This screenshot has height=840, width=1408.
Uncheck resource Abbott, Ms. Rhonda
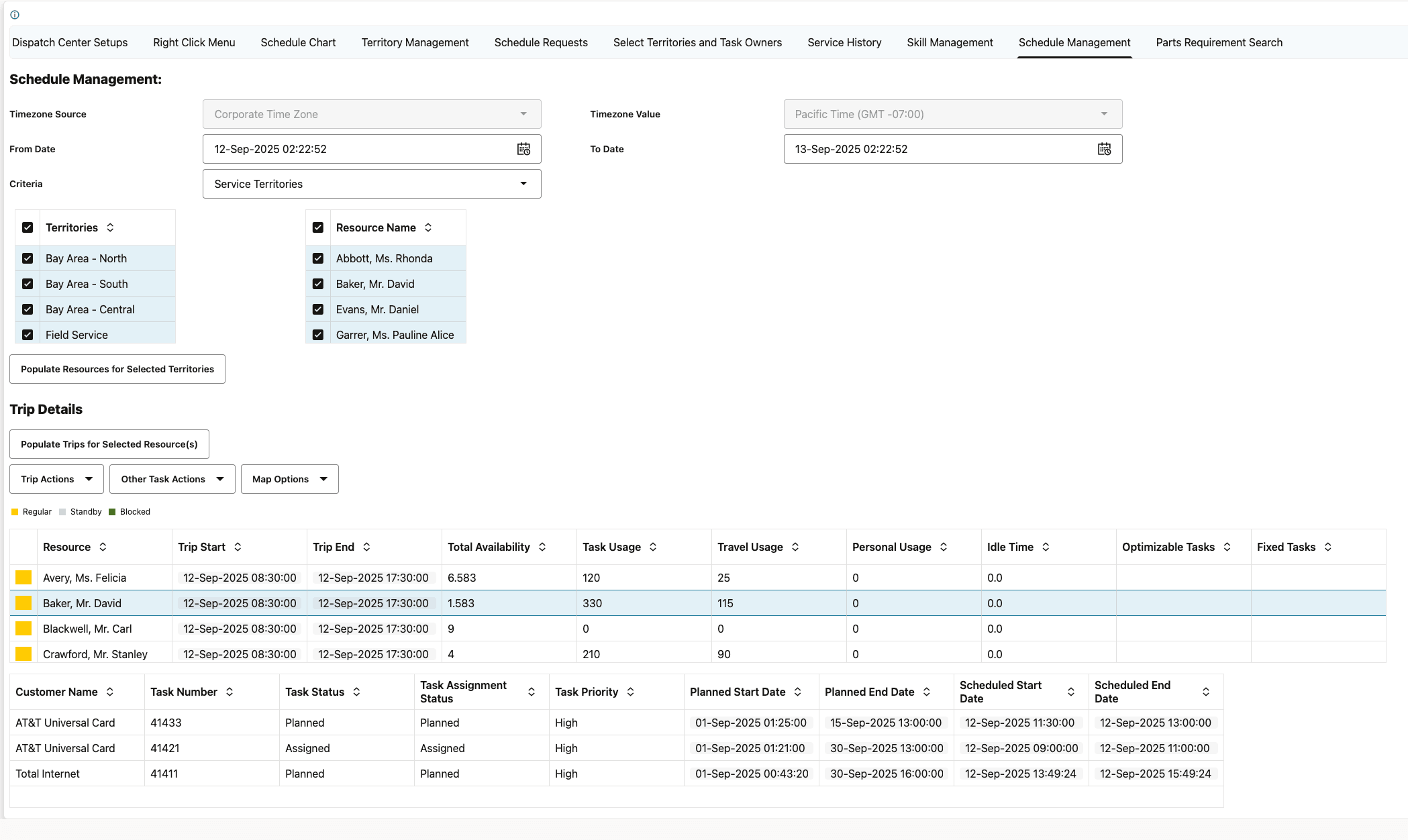[317, 258]
